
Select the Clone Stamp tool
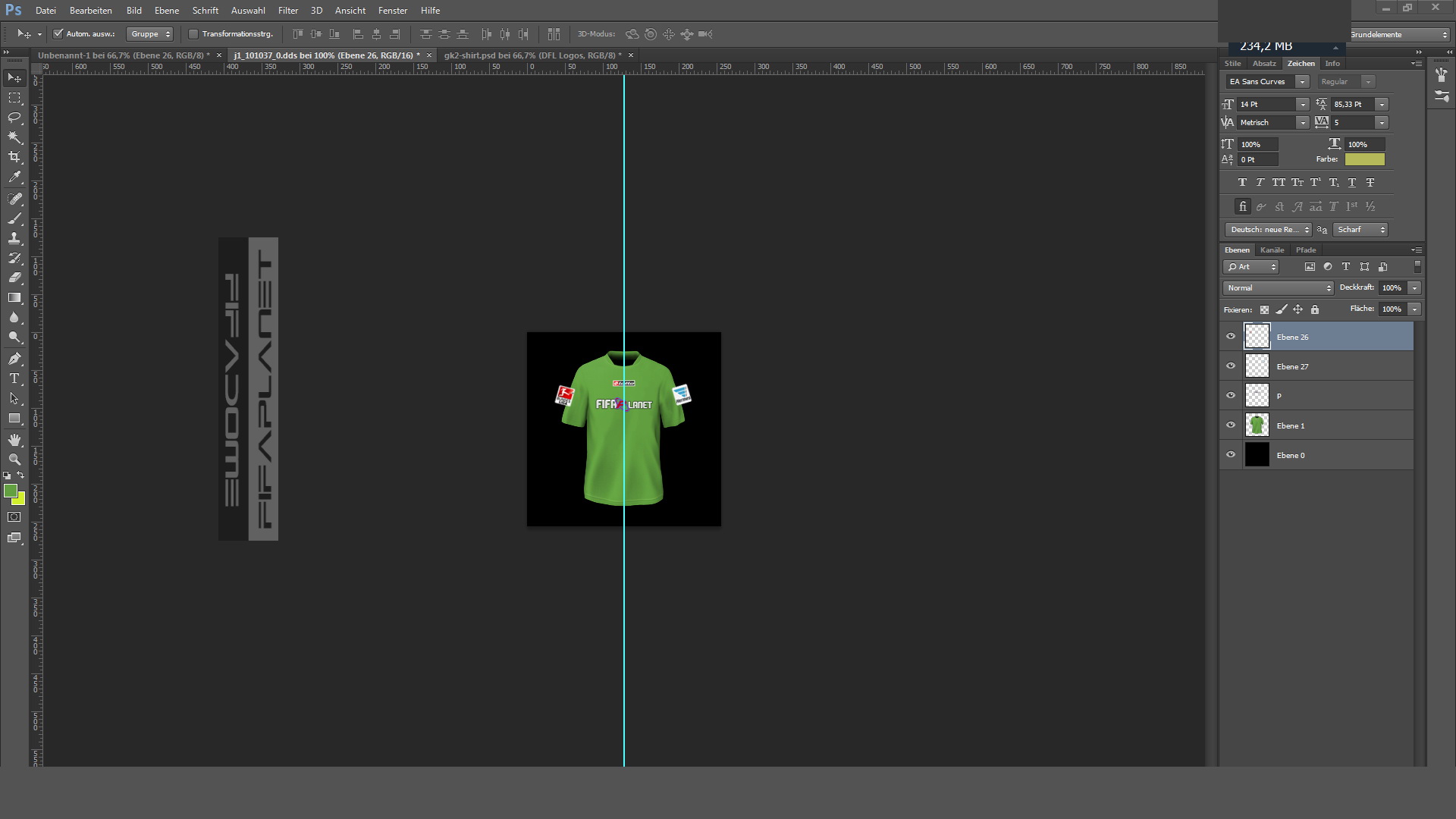[14, 238]
